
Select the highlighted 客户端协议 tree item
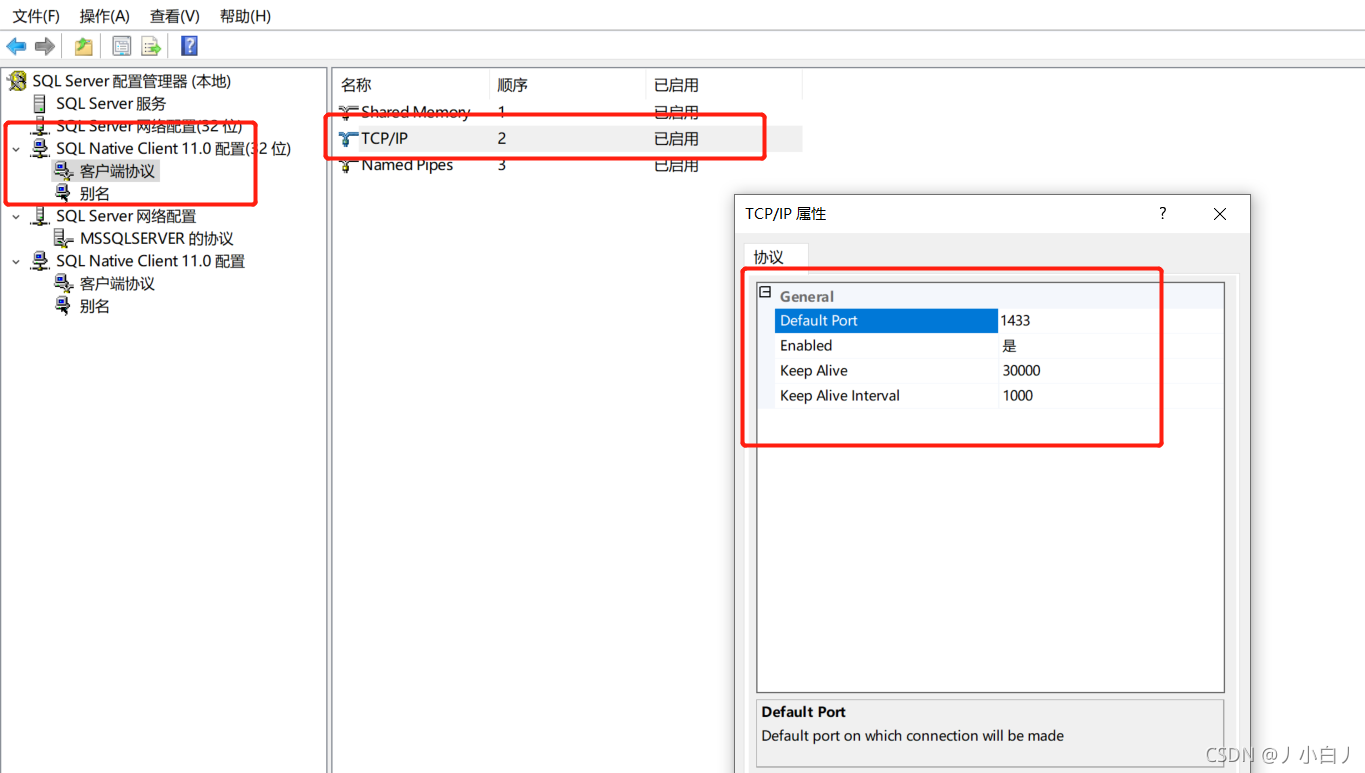(117, 171)
